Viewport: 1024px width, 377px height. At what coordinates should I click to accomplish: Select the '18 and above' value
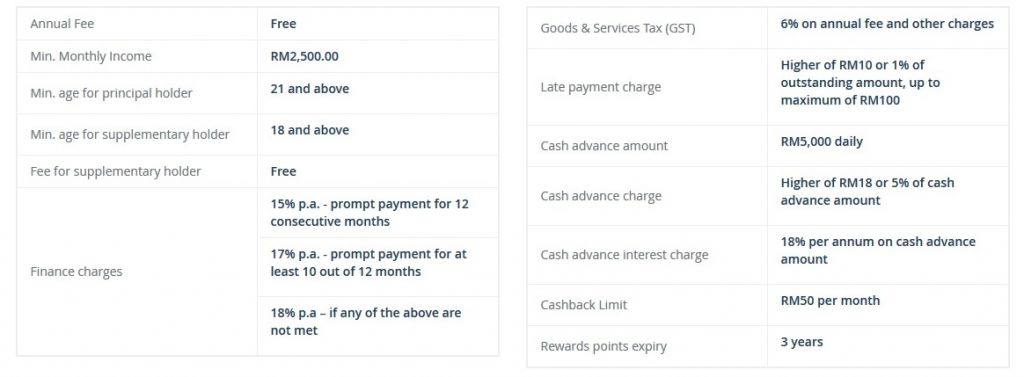point(310,129)
